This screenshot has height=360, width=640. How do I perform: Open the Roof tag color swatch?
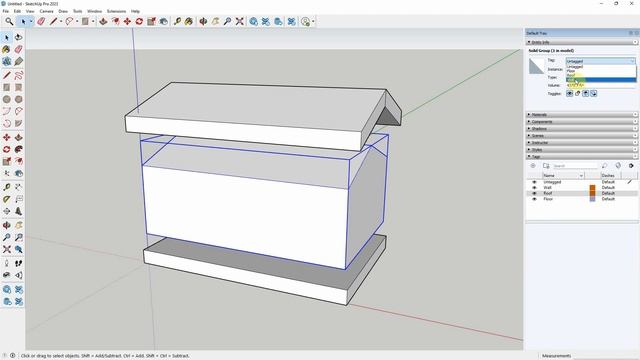592,193
